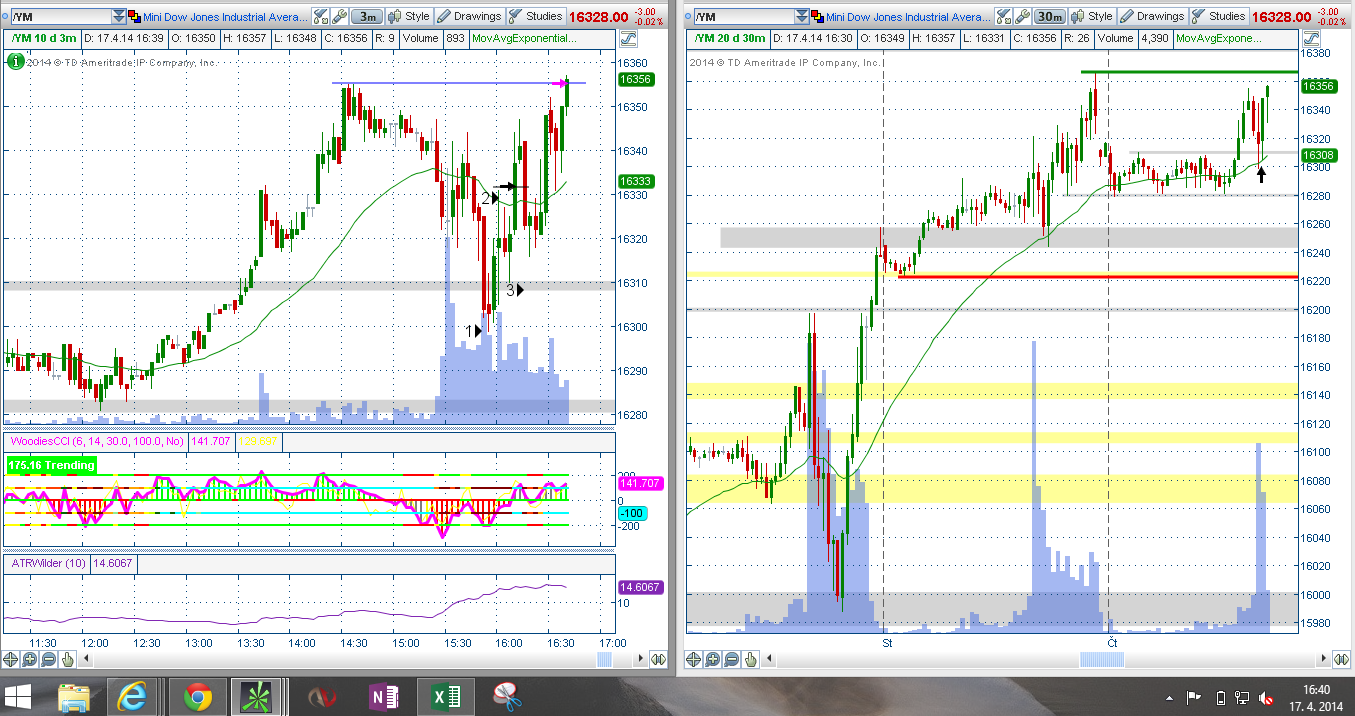This screenshot has height=716, width=1355.
Task: Click ATRWilder (10) study label
Action: pos(47,564)
